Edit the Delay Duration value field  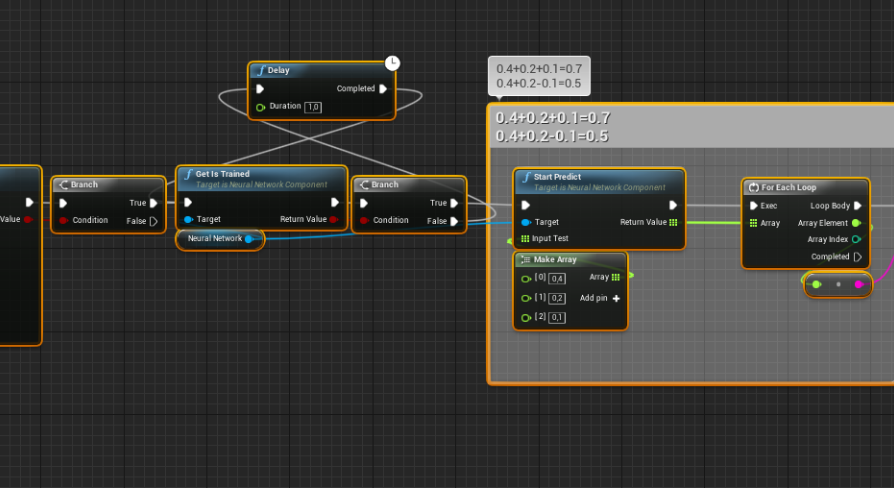pos(313,107)
